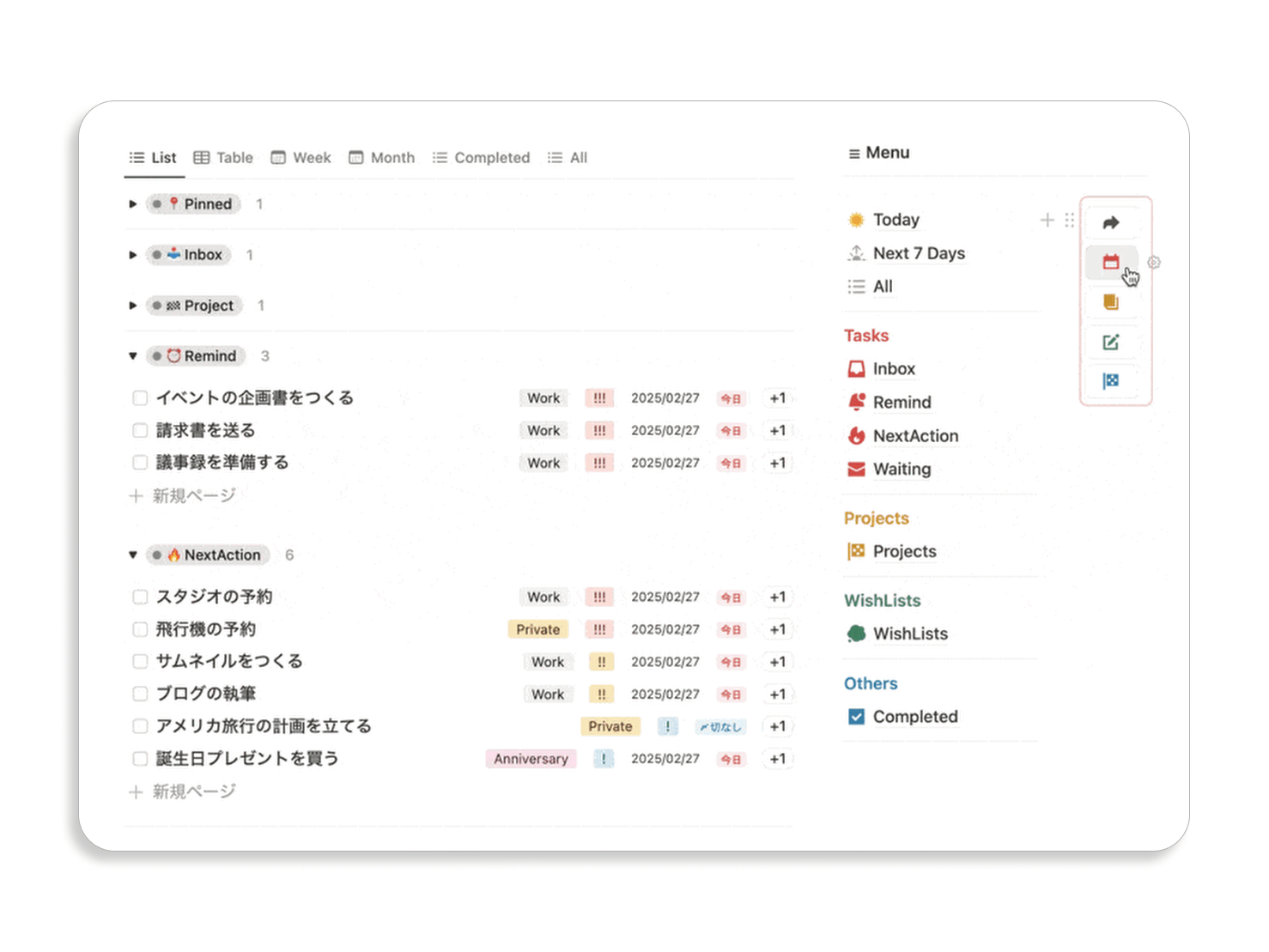Click the share arrow icon in floating toolbar
1269x952 pixels.
(x=1110, y=222)
